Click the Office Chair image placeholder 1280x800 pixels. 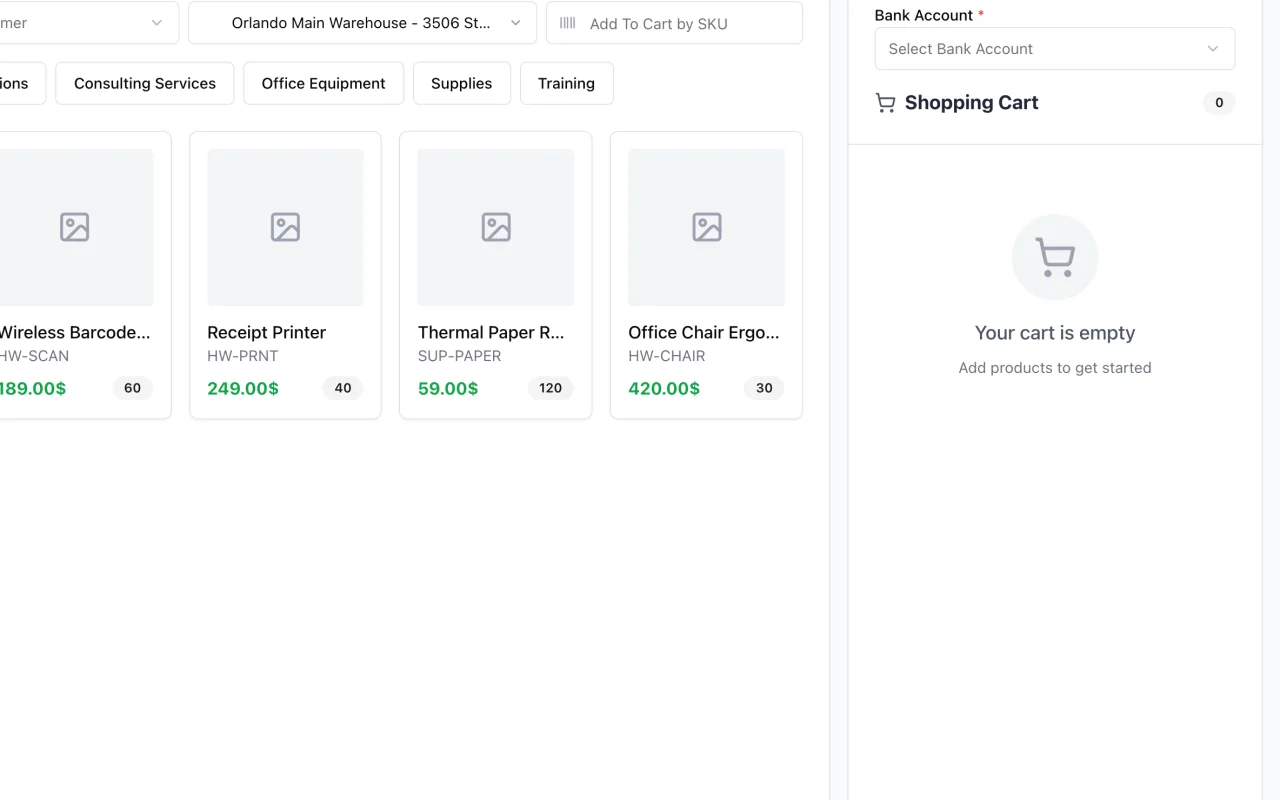click(706, 227)
